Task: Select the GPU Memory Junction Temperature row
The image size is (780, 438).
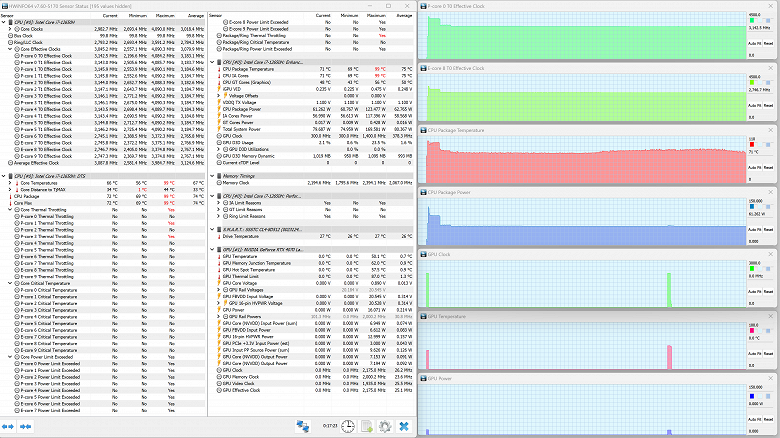Action: pyautogui.click(x=311, y=263)
